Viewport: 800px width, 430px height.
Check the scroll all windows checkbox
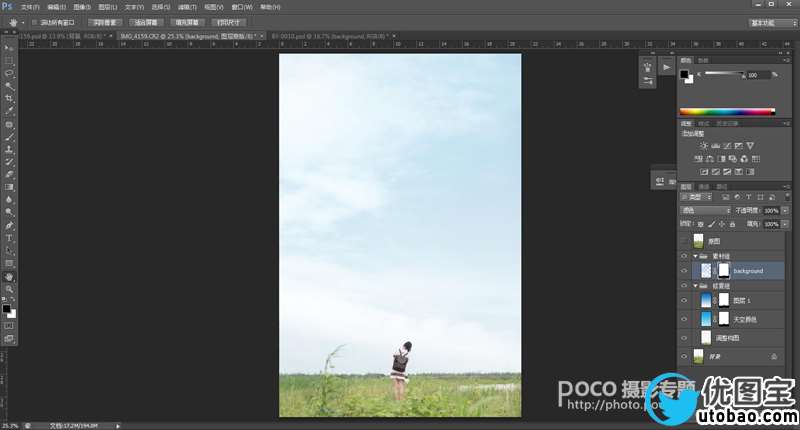pyautogui.click(x=34, y=22)
